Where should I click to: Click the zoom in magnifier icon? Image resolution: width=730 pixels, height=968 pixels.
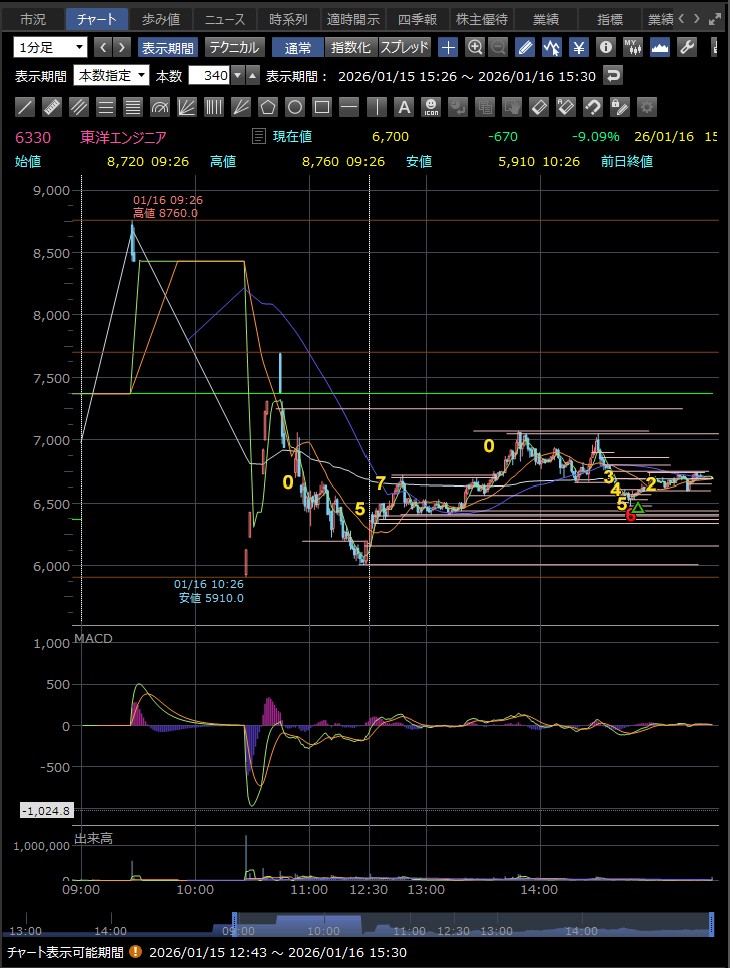pos(475,47)
